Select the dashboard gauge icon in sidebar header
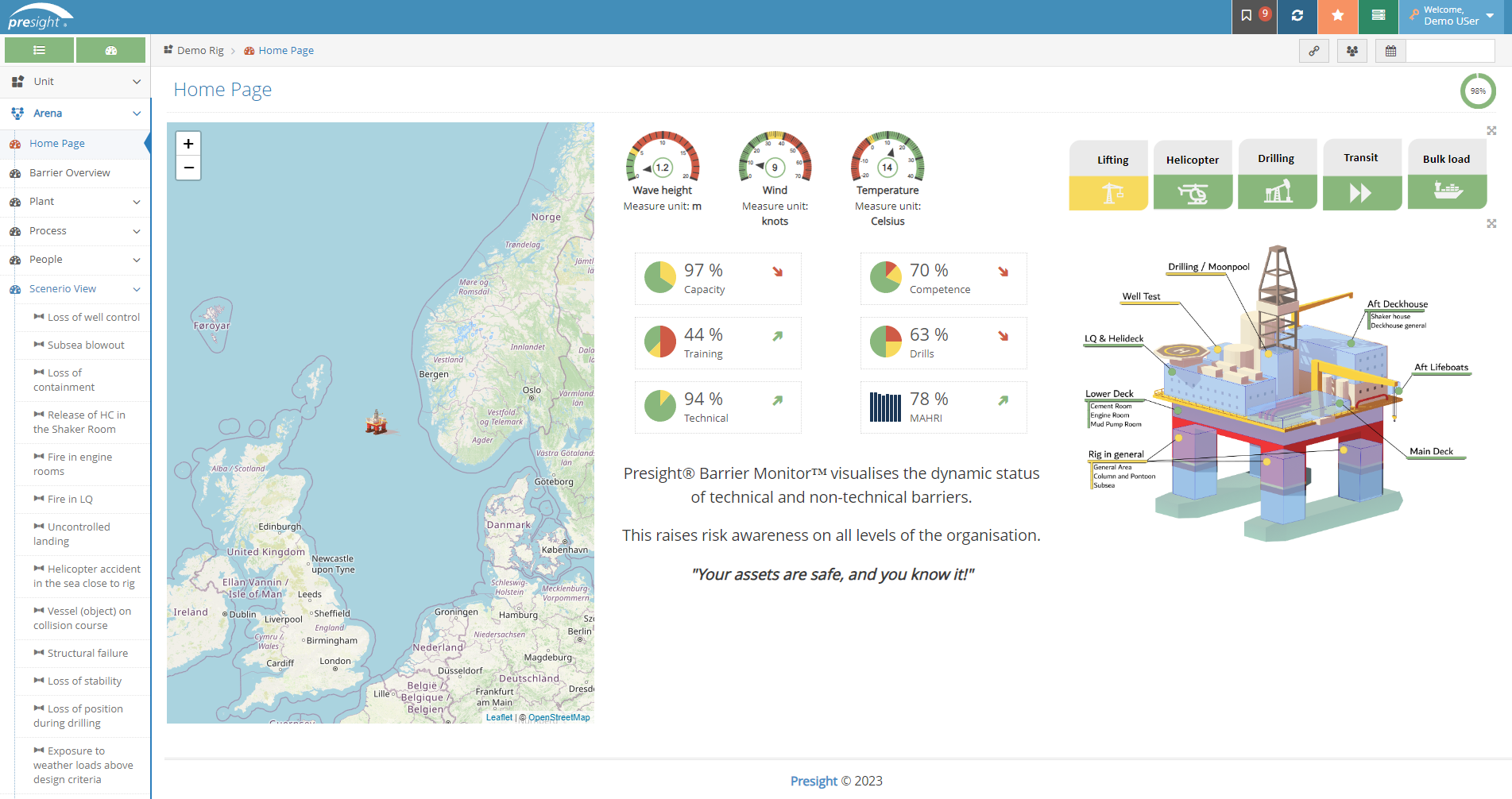Image resolution: width=1512 pixels, height=799 pixels. pos(110,49)
